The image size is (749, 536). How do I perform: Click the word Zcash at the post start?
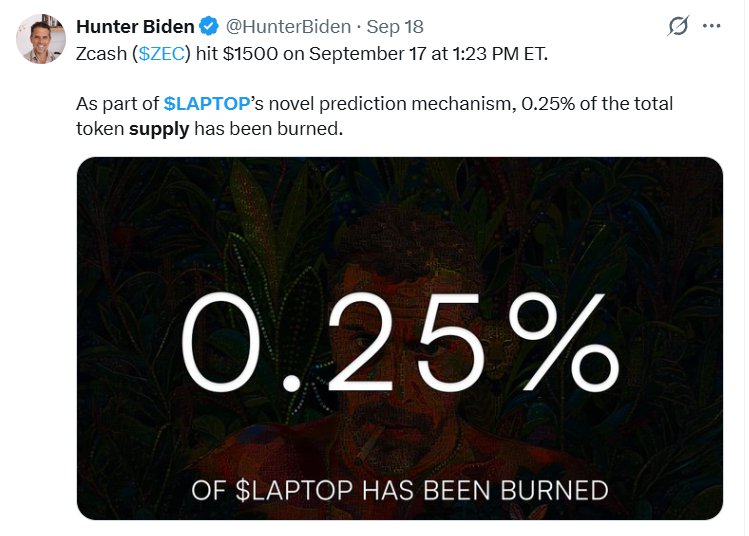point(101,54)
